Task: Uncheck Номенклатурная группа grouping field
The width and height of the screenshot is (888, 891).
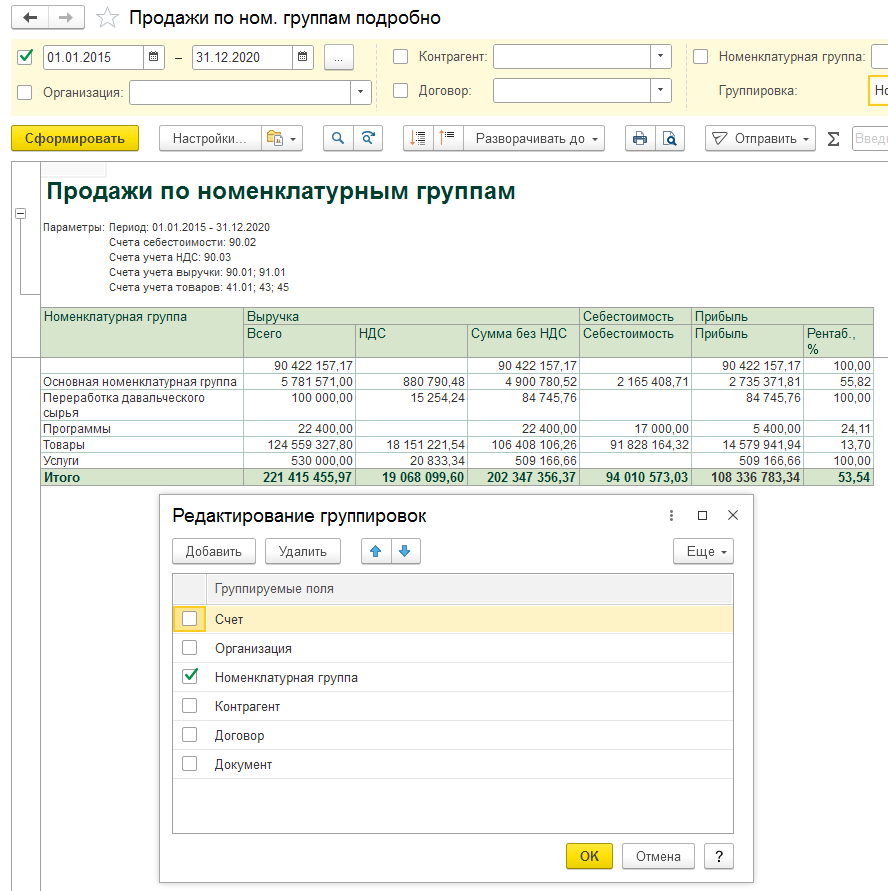Action: tap(190, 677)
